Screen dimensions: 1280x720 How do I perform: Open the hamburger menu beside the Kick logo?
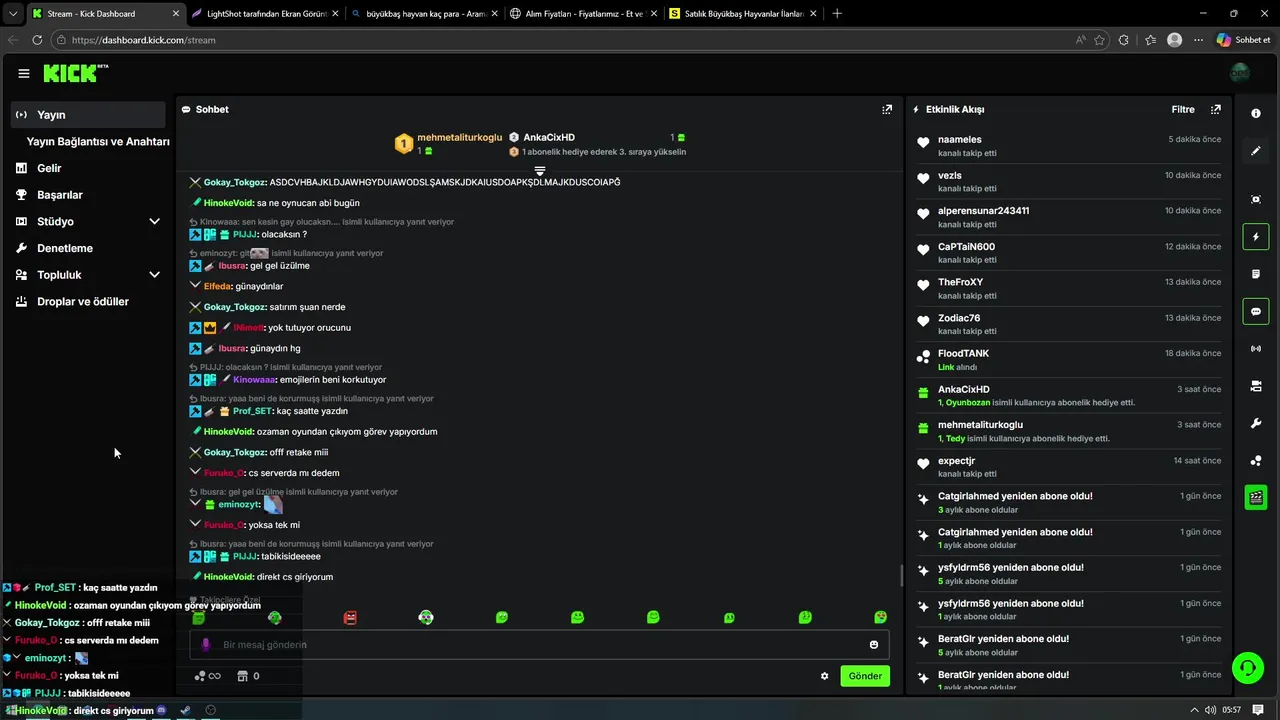click(24, 73)
